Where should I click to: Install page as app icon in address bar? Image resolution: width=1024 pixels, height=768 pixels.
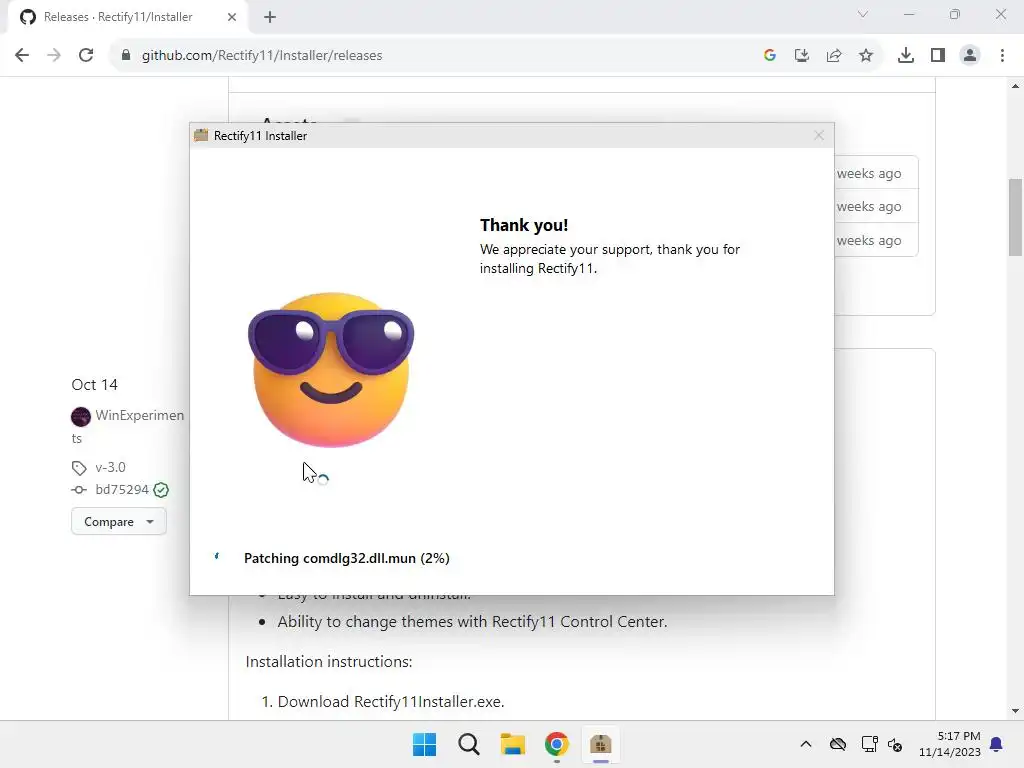802,56
